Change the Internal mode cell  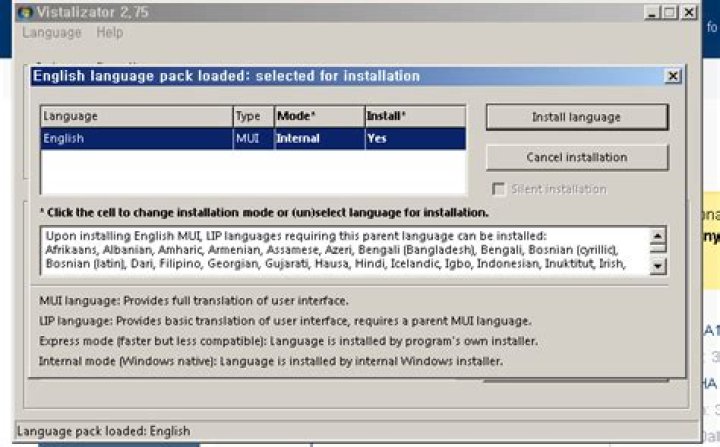point(320,138)
